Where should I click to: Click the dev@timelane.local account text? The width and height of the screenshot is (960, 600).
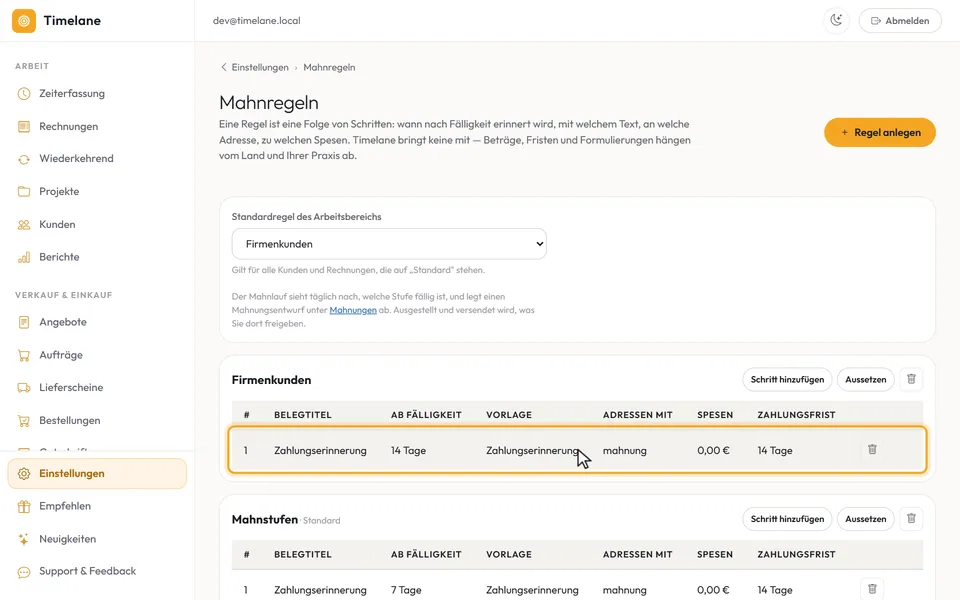pos(257,21)
